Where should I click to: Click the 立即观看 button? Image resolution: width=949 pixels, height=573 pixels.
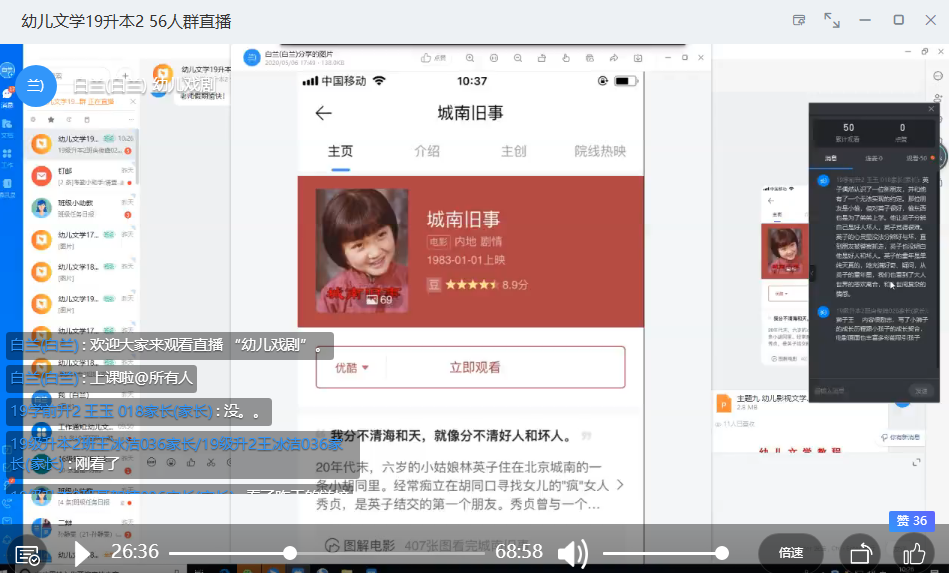[x=475, y=367]
